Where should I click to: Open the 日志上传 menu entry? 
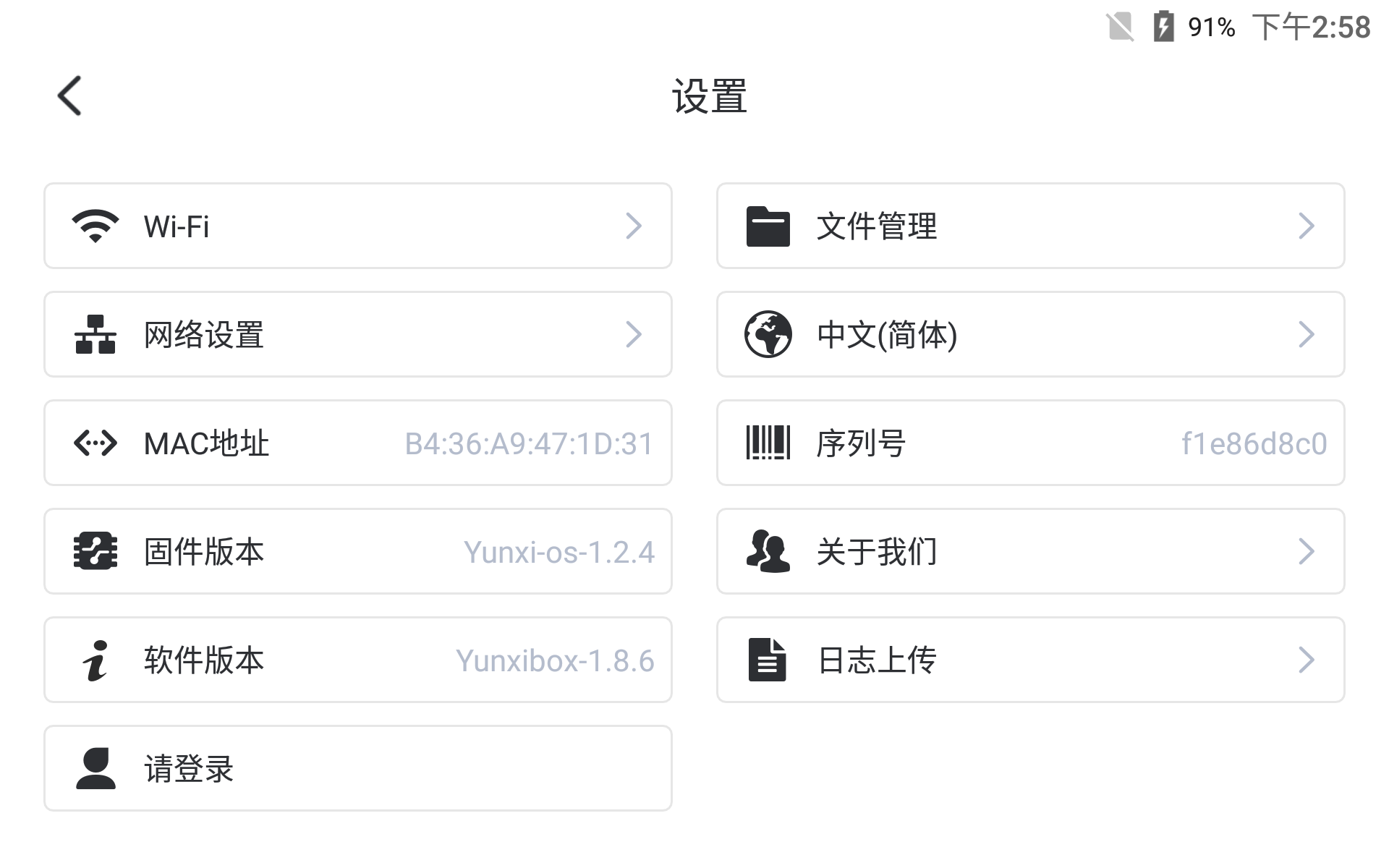(x=1031, y=660)
